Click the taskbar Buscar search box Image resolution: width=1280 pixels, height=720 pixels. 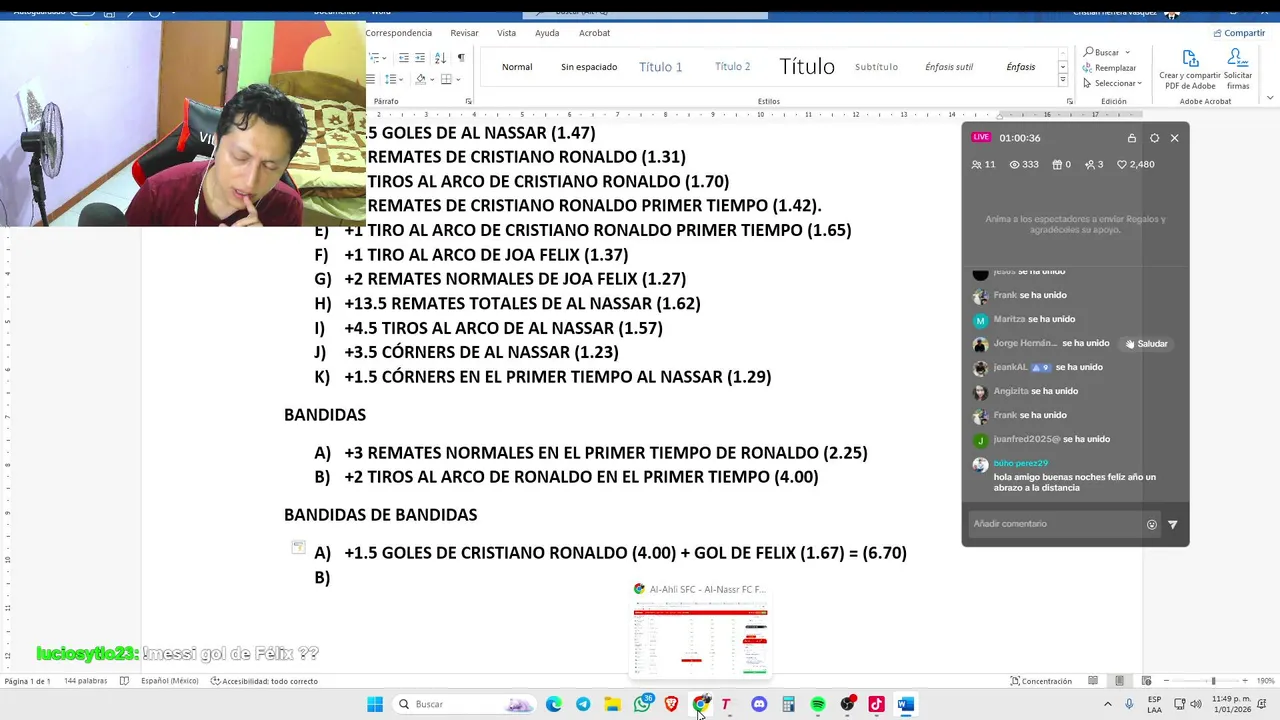(x=465, y=704)
